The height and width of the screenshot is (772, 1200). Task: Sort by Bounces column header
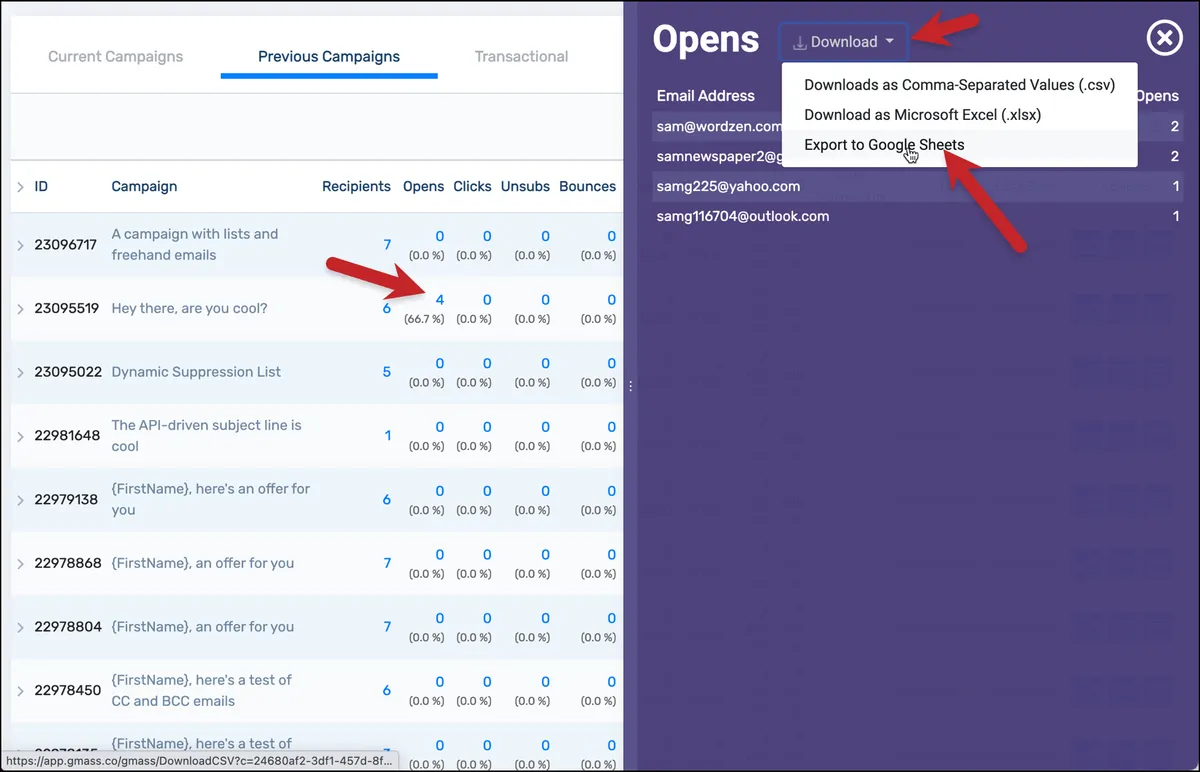coord(587,187)
